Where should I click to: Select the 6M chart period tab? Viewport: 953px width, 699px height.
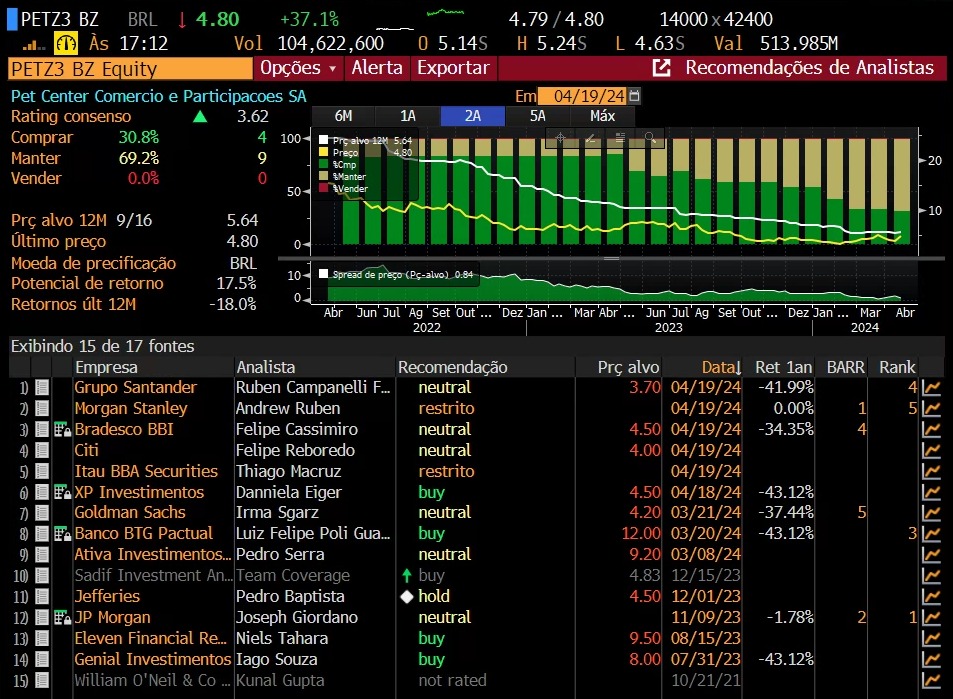[343, 116]
